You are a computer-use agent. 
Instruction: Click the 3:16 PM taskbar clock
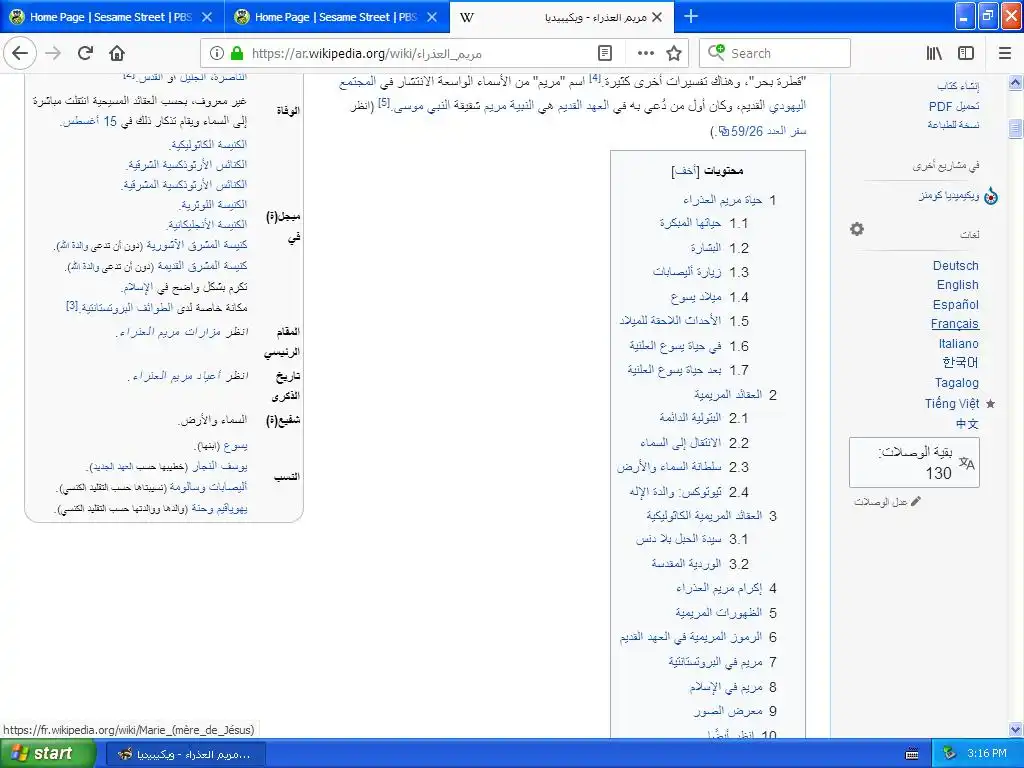pyautogui.click(x=987, y=753)
